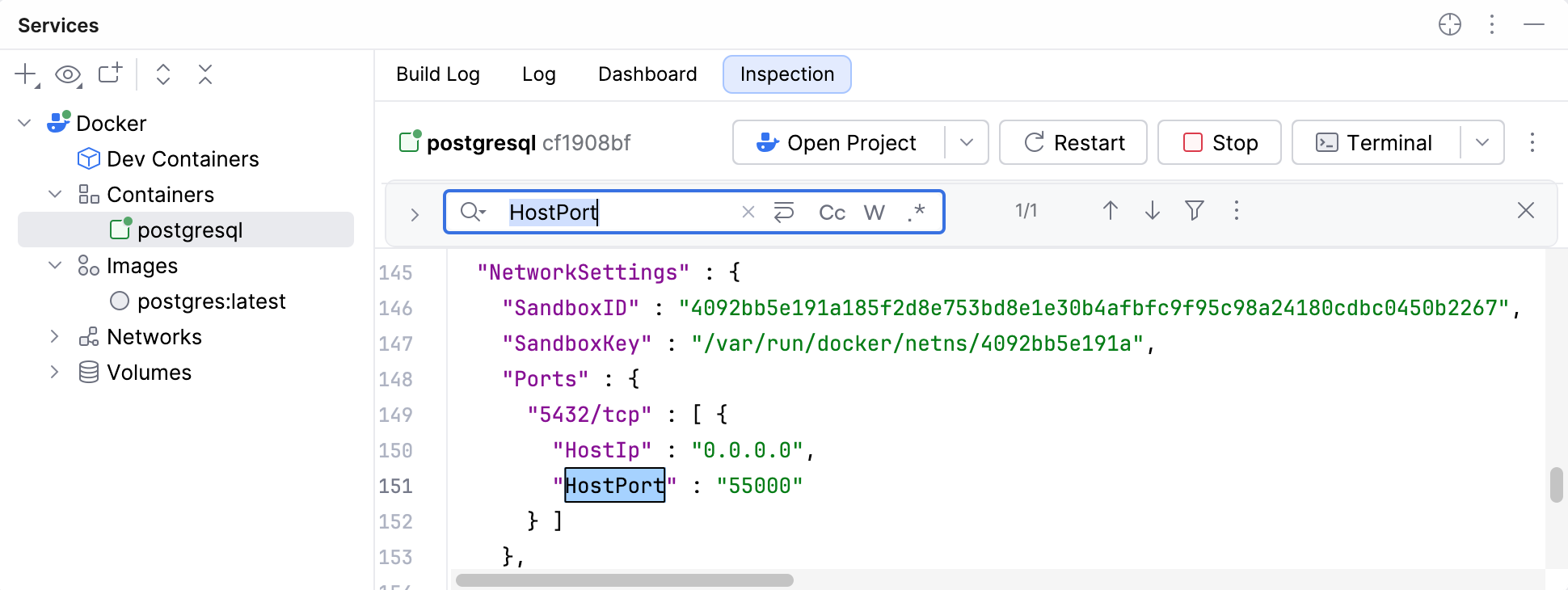This screenshot has height=590, width=1568.
Task: Collapse all services tree nodes
Action: pos(205,74)
